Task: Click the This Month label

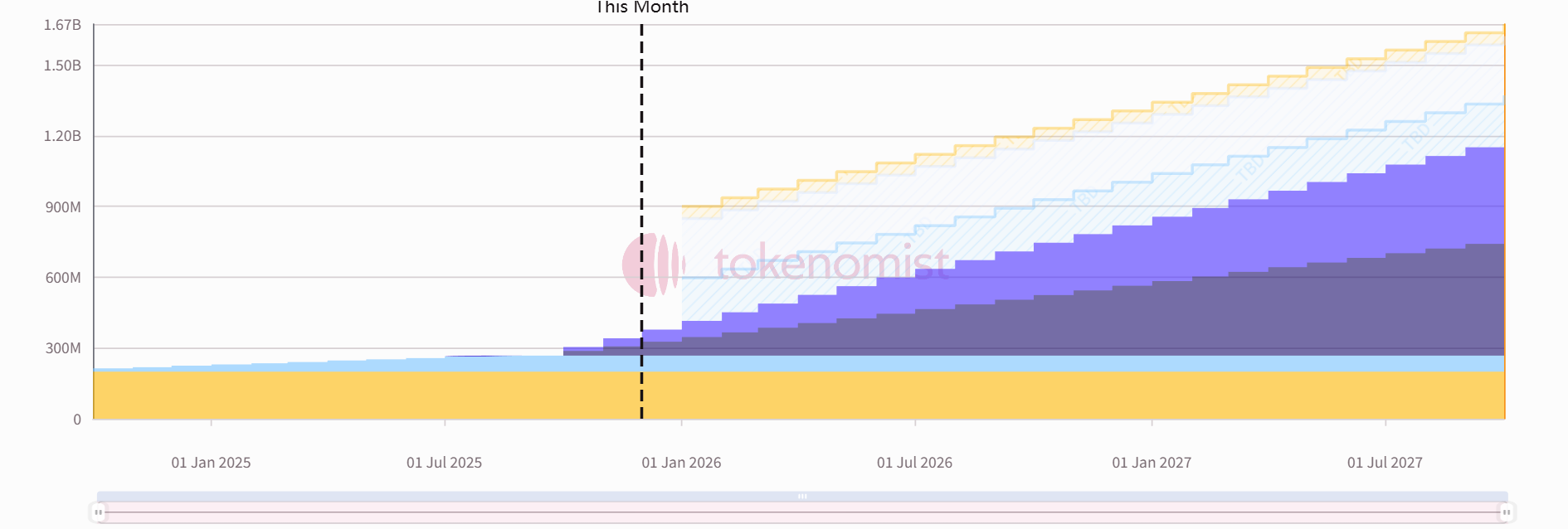Action: pos(642,7)
